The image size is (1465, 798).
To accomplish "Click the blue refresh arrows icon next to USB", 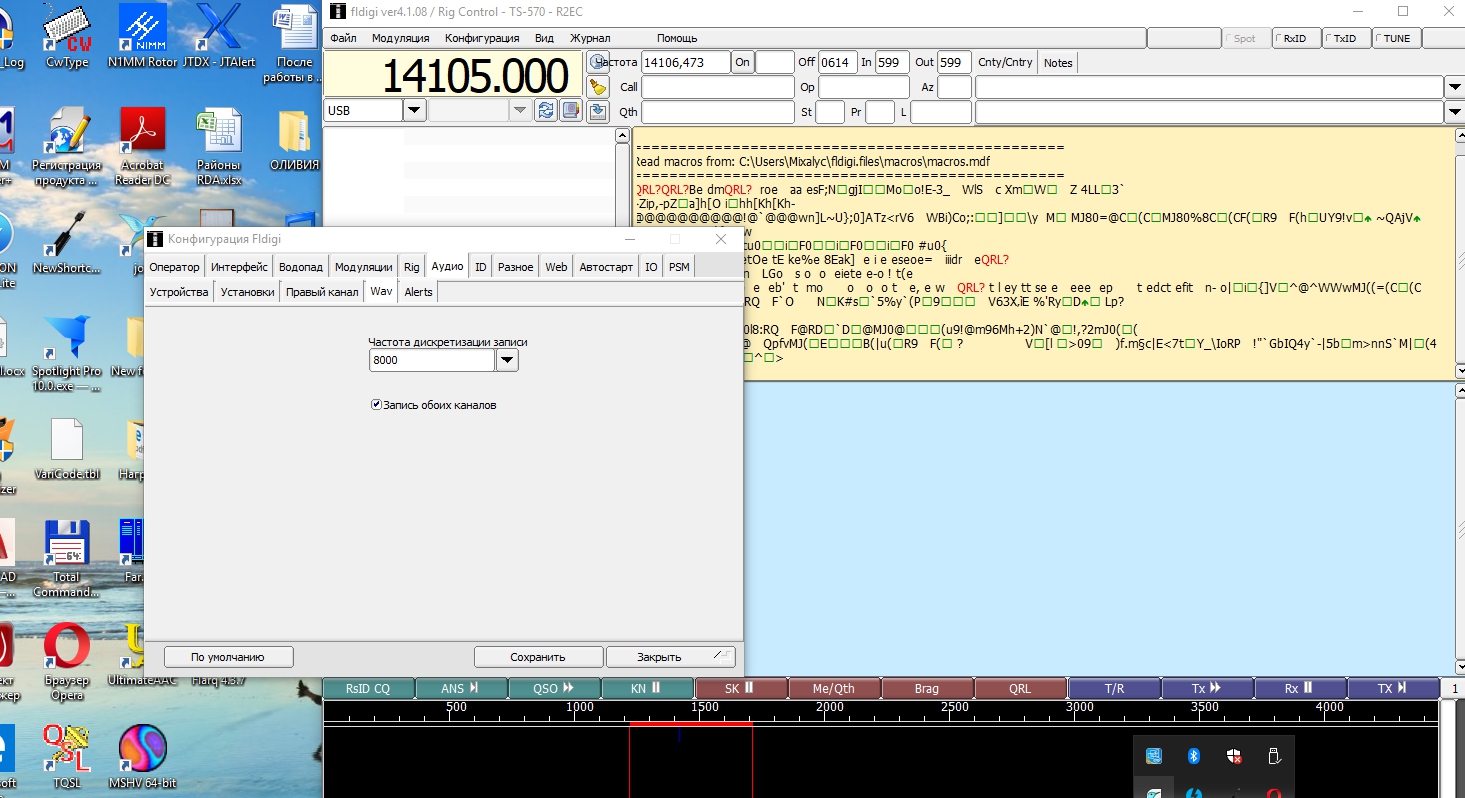I will tap(546, 110).
